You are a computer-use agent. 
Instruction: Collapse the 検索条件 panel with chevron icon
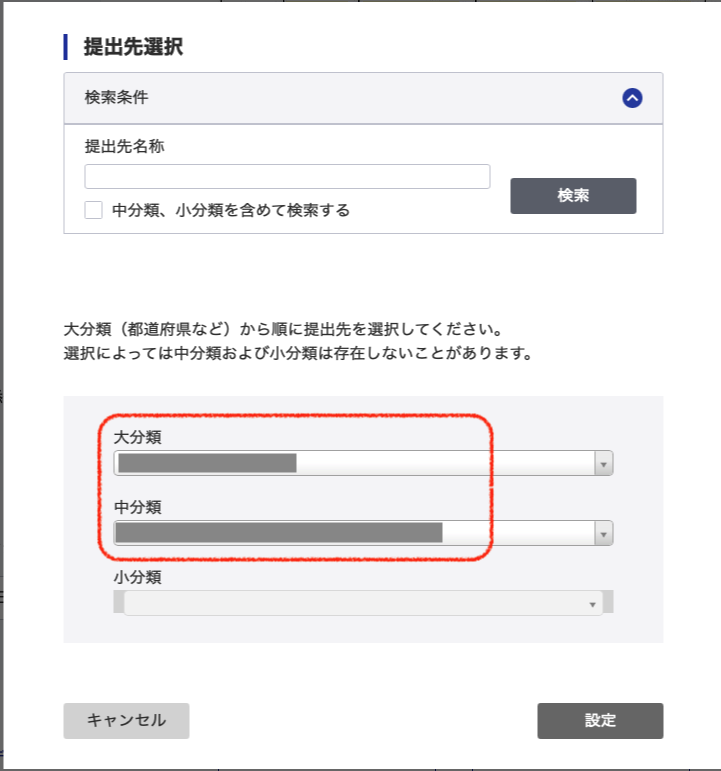[x=632, y=98]
